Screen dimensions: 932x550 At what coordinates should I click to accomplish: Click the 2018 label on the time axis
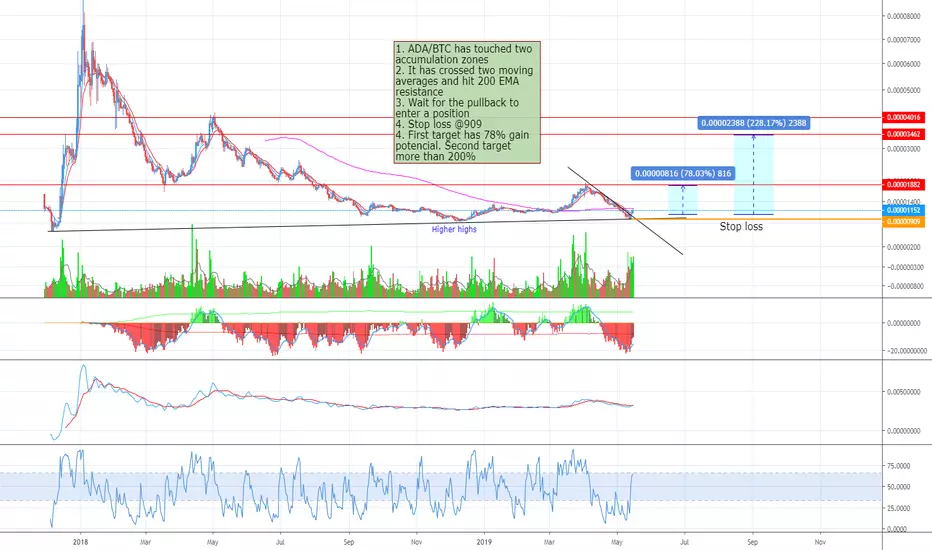coord(80,542)
